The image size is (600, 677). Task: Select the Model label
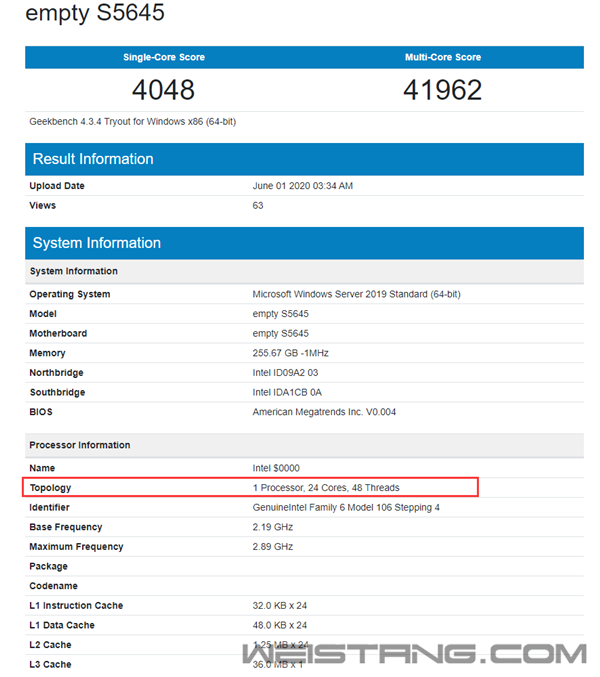(x=43, y=314)
